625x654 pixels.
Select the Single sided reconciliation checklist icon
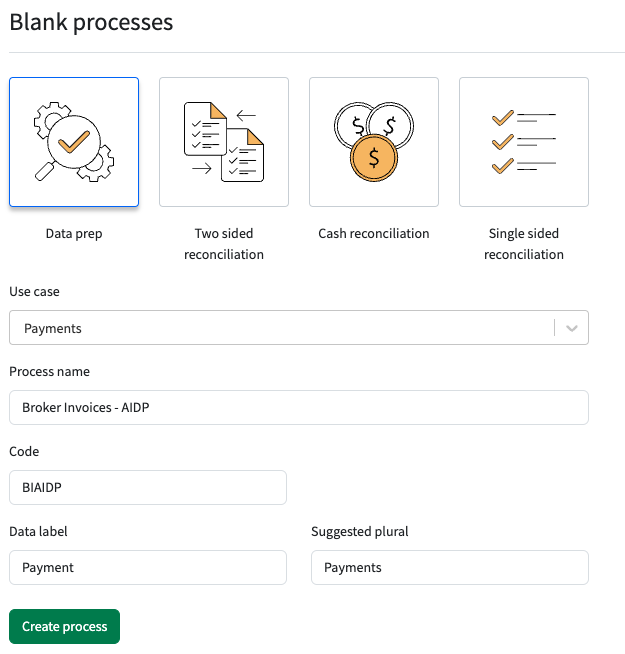click(x=524, y=142)
